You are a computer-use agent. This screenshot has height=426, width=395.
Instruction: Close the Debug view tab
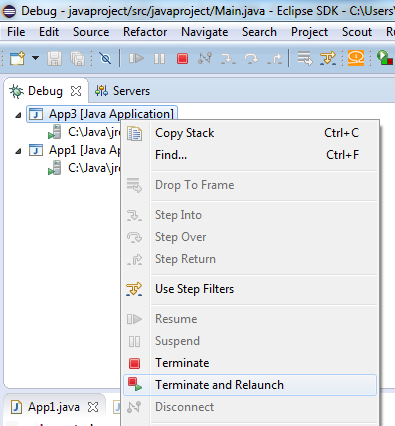tap(76, 91)
